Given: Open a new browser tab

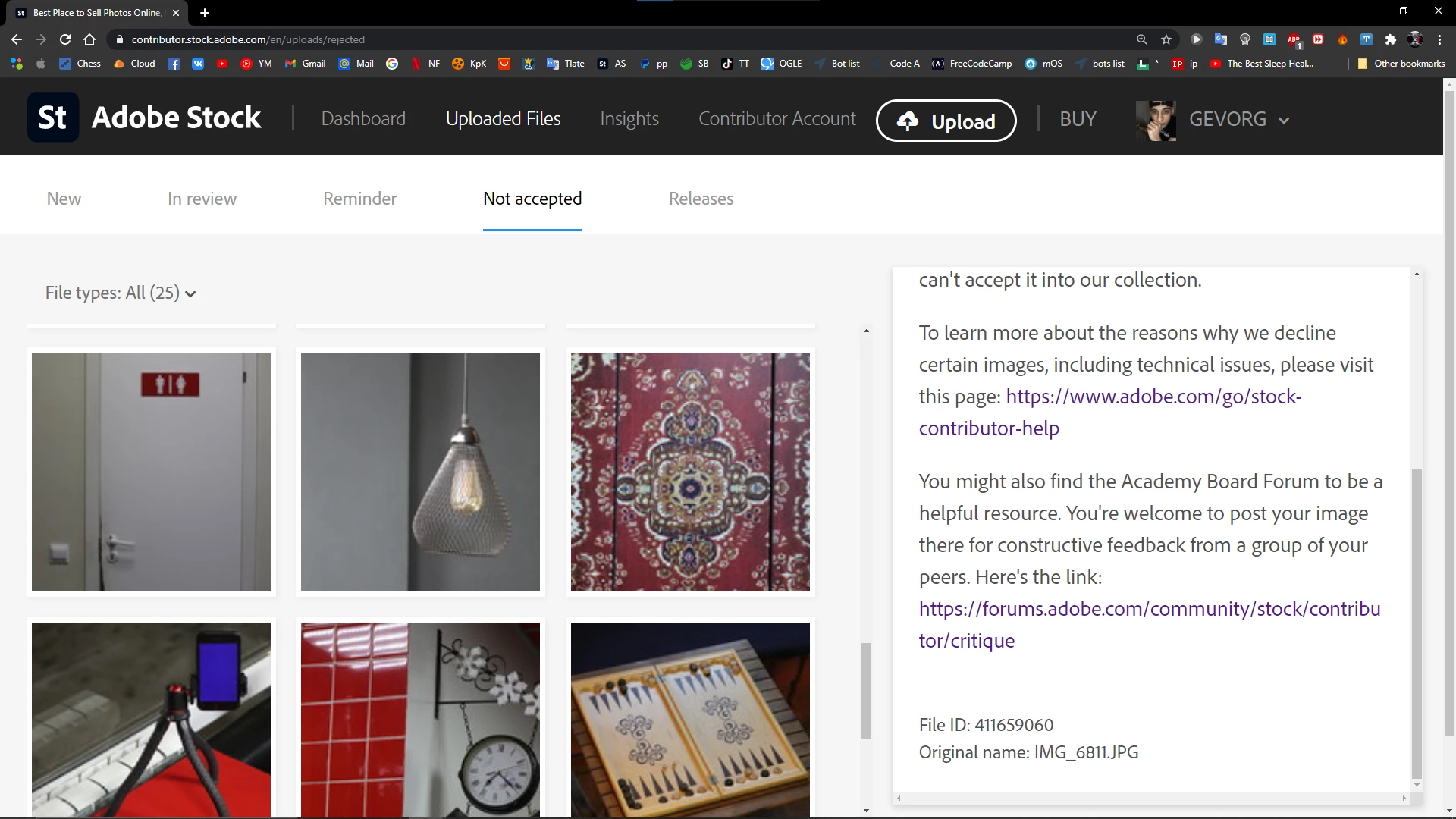Looking at the screenshot, I should [205, 13].
